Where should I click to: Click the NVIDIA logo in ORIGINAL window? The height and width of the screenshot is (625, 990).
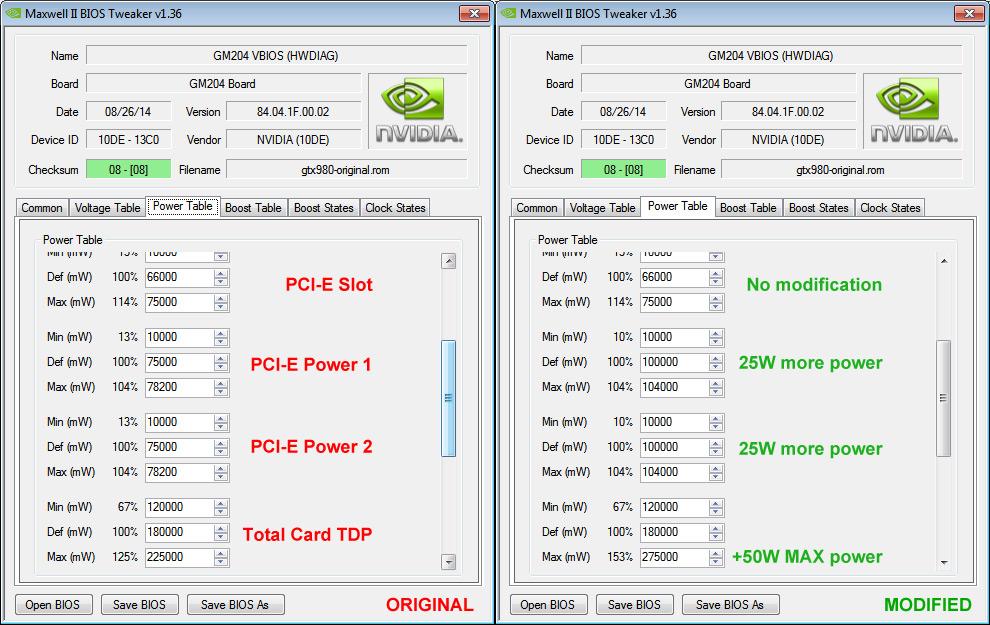[419, 110]
